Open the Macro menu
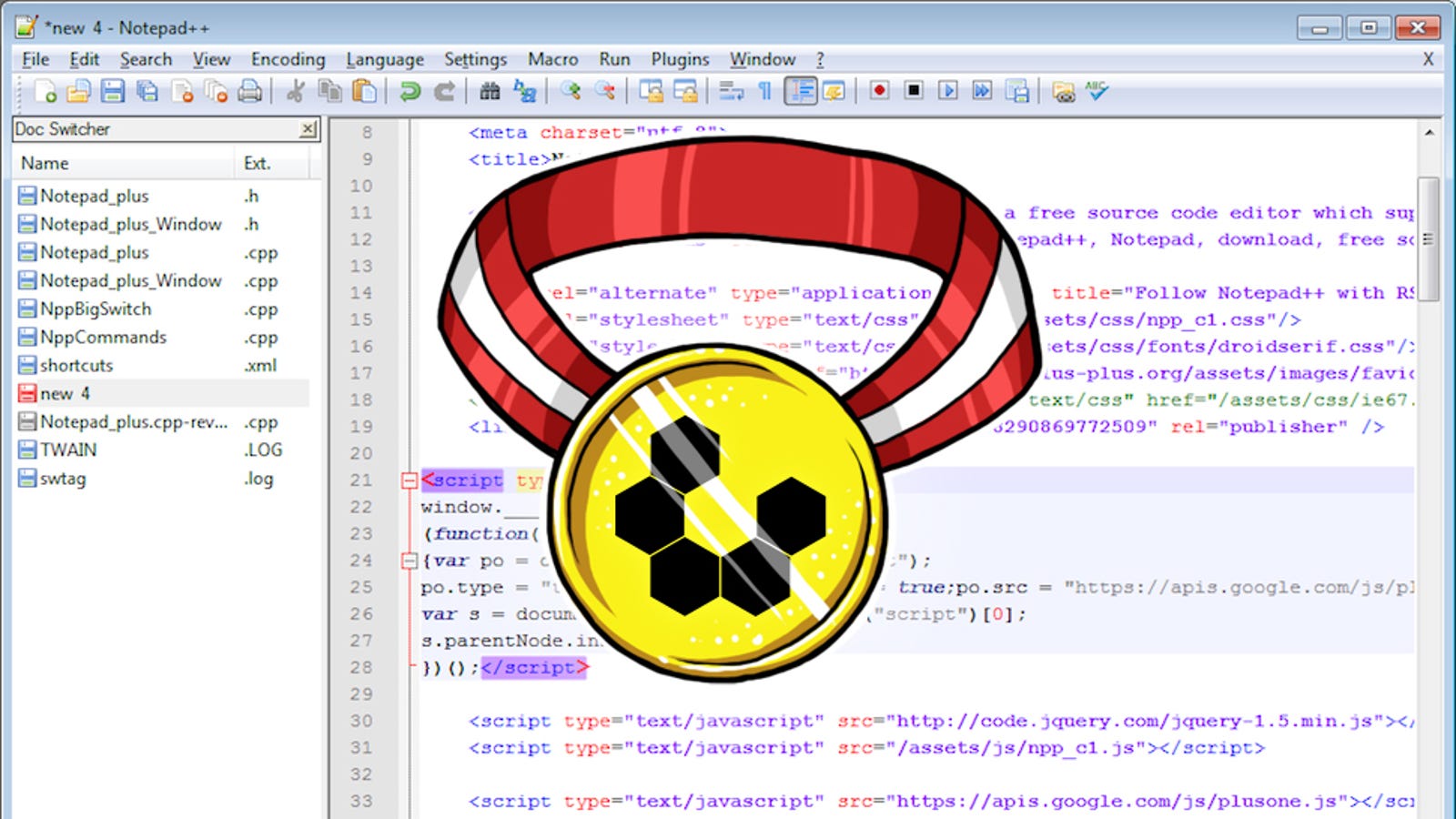 click(x=552, y=59)
